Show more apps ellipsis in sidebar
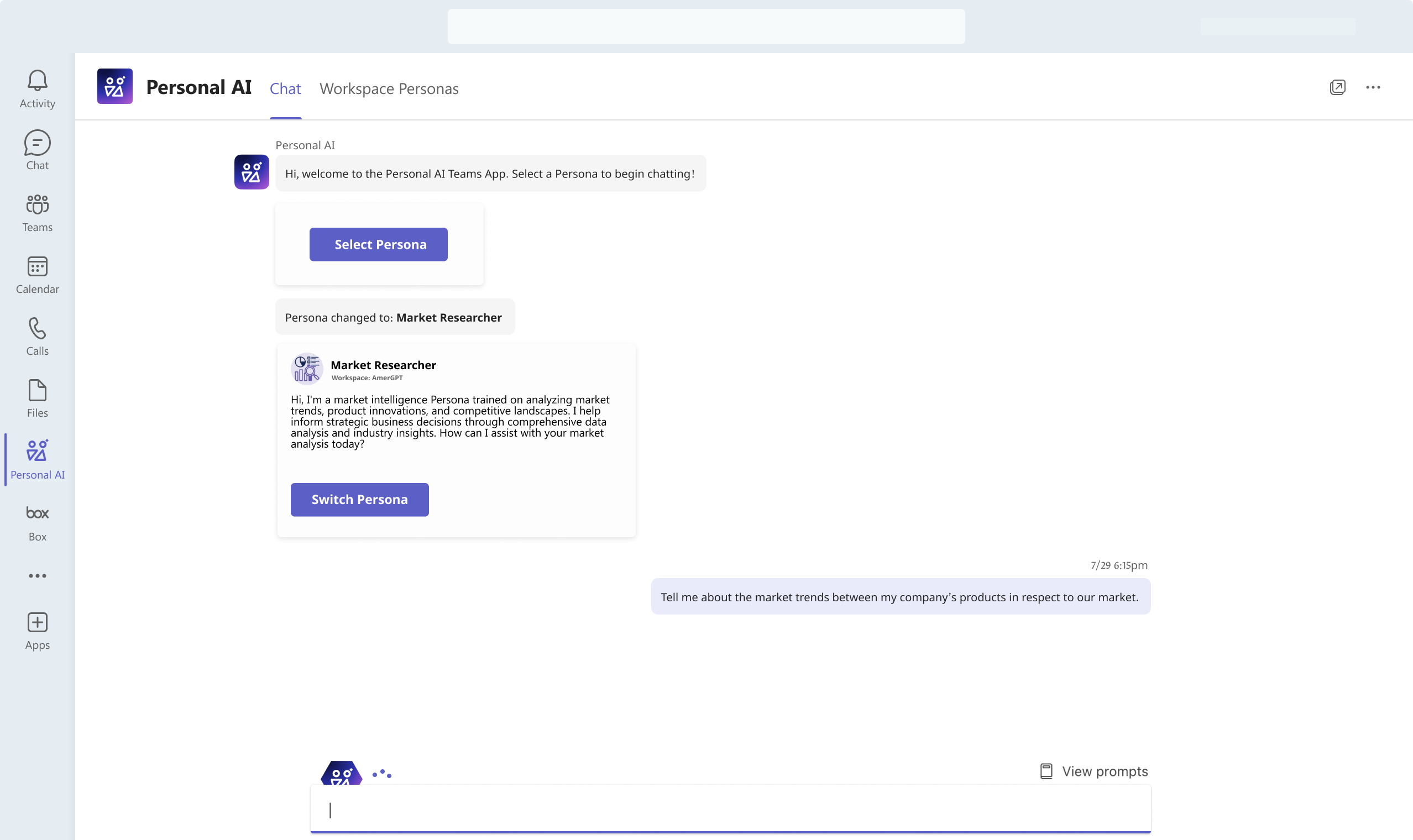 coord(38,576)
